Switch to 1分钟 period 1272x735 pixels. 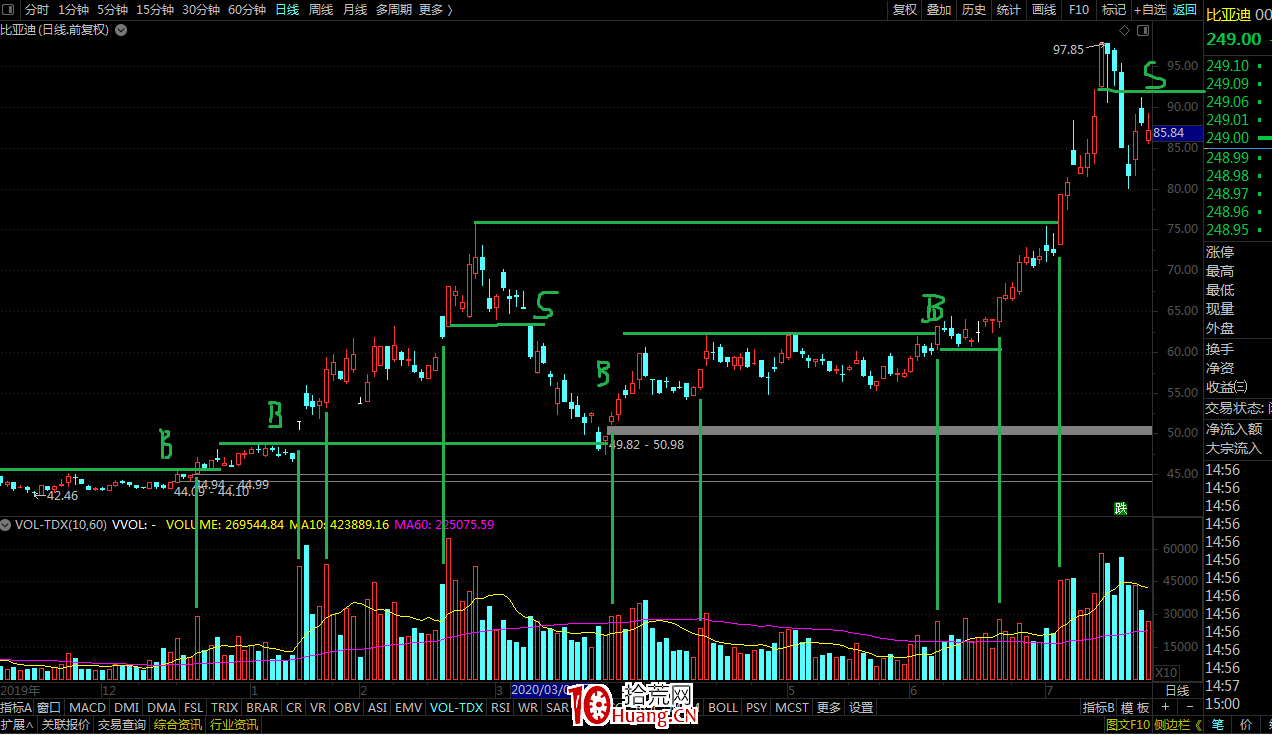pos(73,9)
